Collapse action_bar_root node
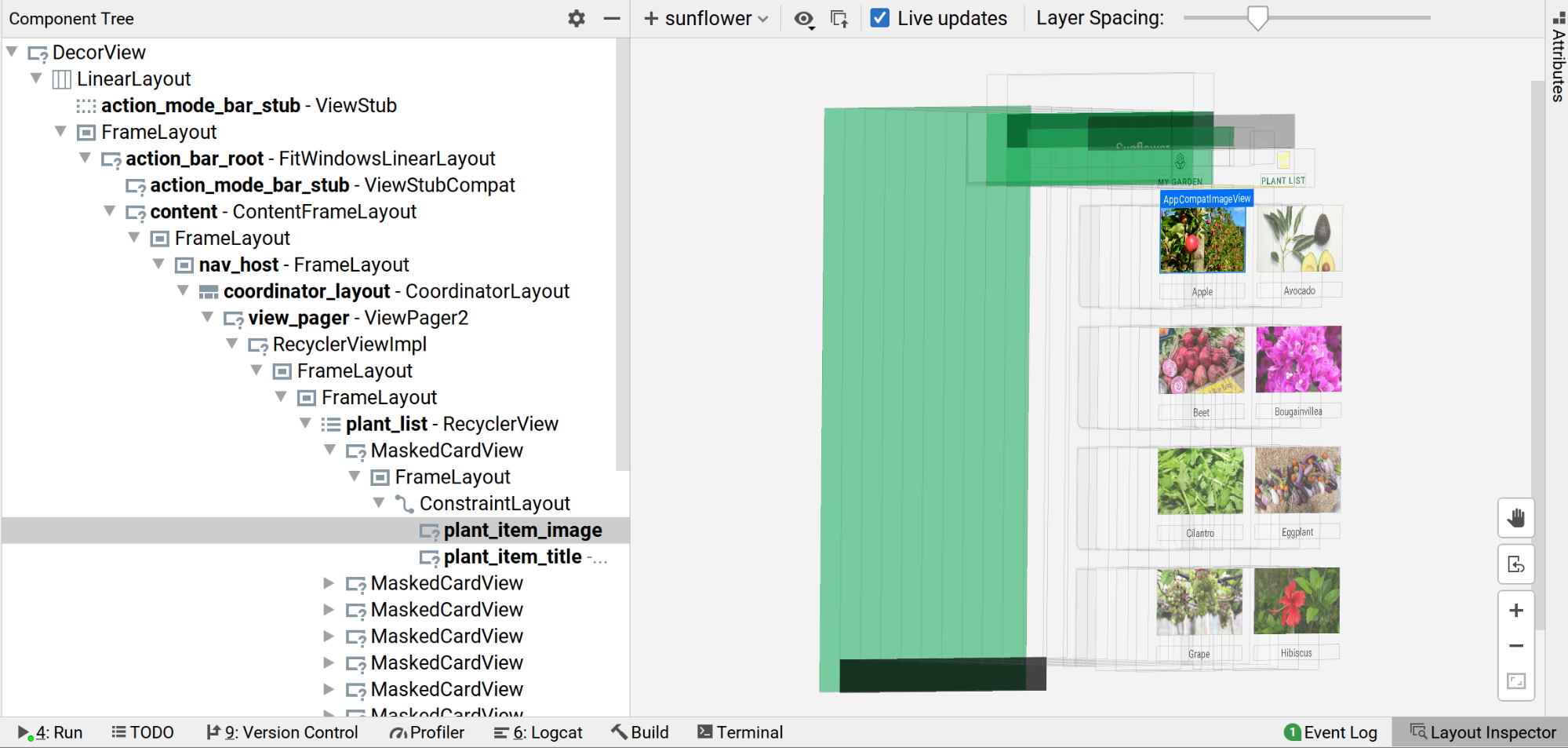1568x748 pixels. click(85, 159)
